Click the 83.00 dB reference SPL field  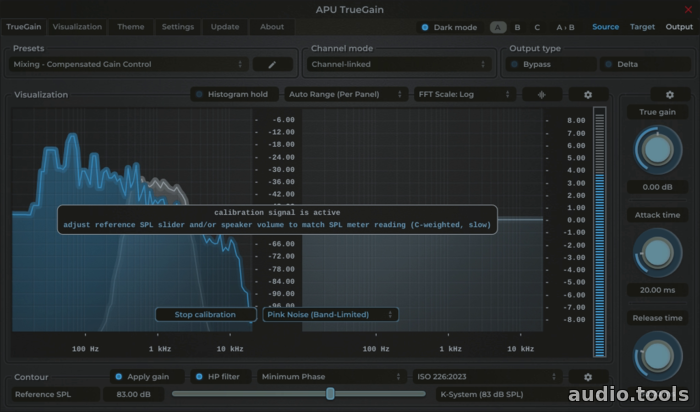(133, 395)
